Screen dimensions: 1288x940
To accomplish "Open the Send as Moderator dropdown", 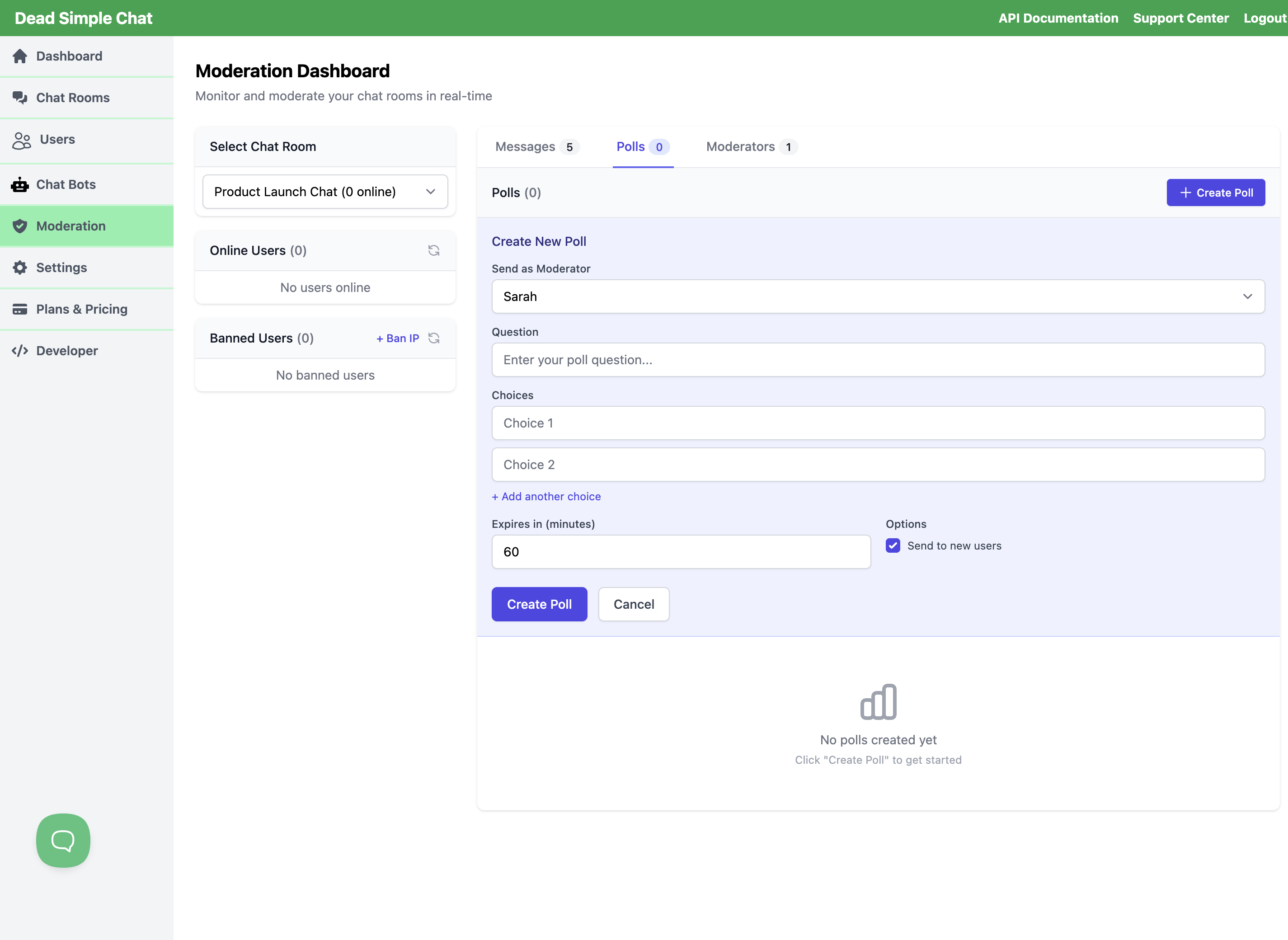I will tap(878, 296).
